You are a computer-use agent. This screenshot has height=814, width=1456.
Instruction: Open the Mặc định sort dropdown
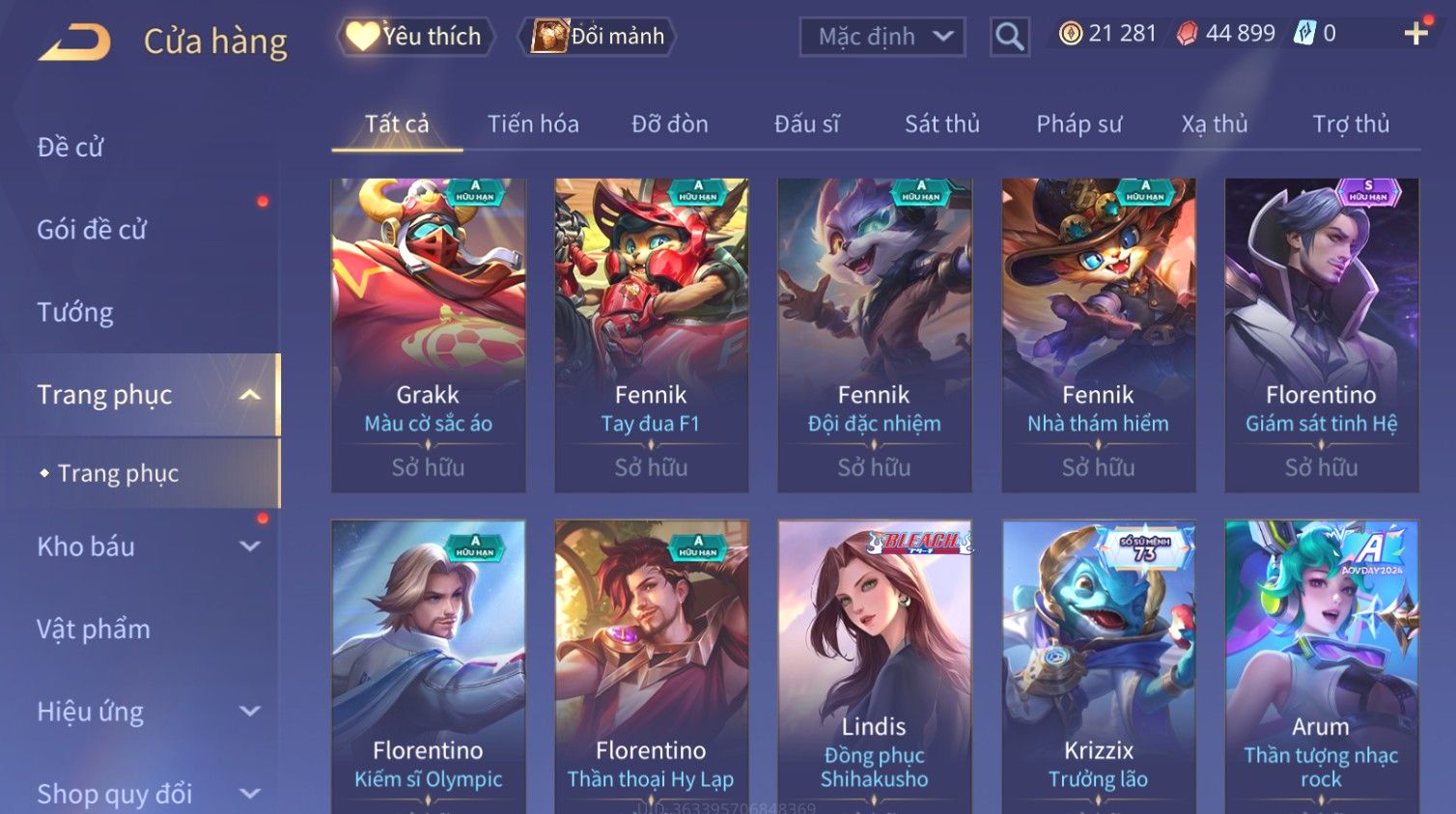[x=882, y=37]
